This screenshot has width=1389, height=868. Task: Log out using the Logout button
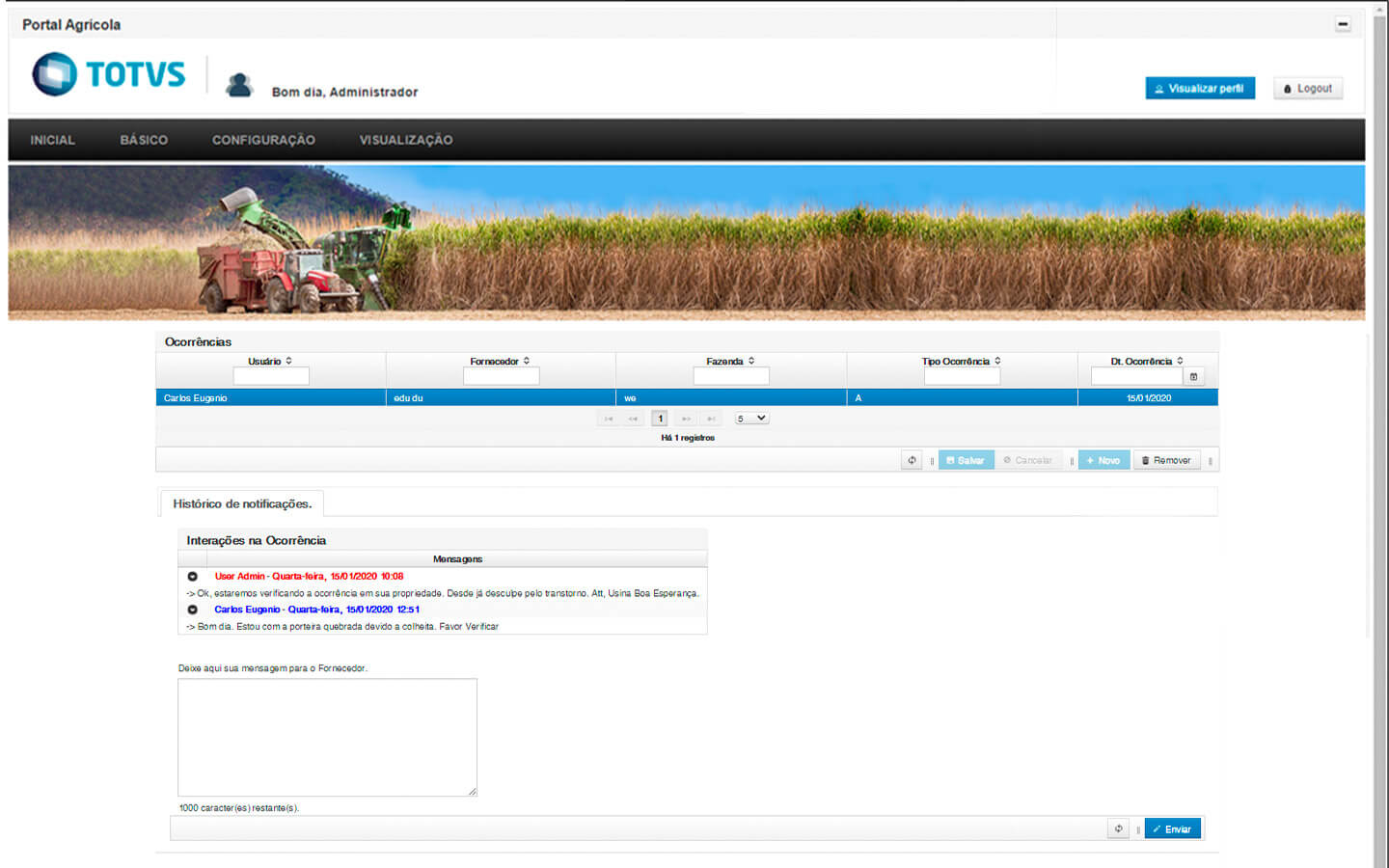click(x=1307, y=88)
